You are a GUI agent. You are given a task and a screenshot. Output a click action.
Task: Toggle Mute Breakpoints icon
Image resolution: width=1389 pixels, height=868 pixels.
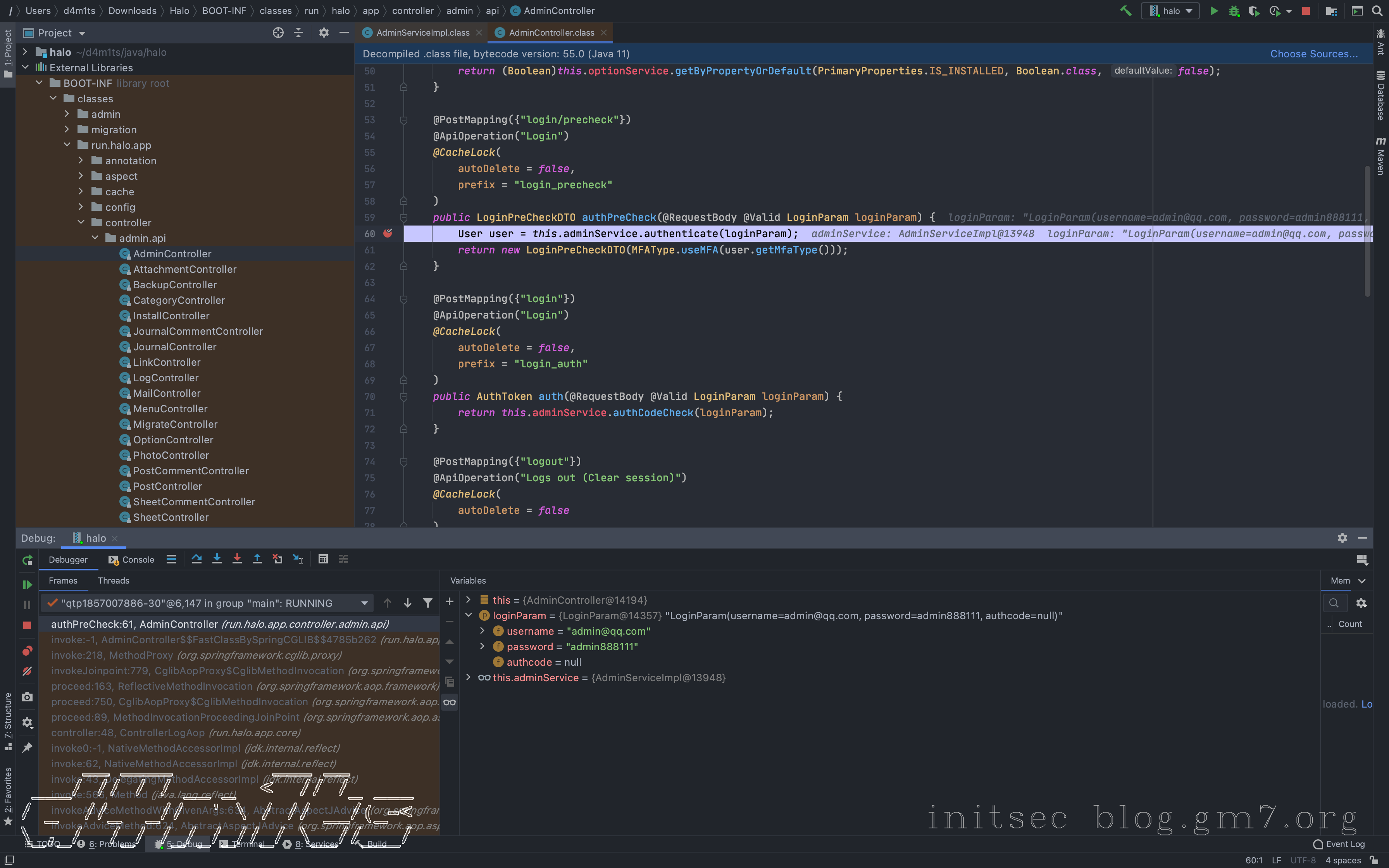tap(27, 671)
